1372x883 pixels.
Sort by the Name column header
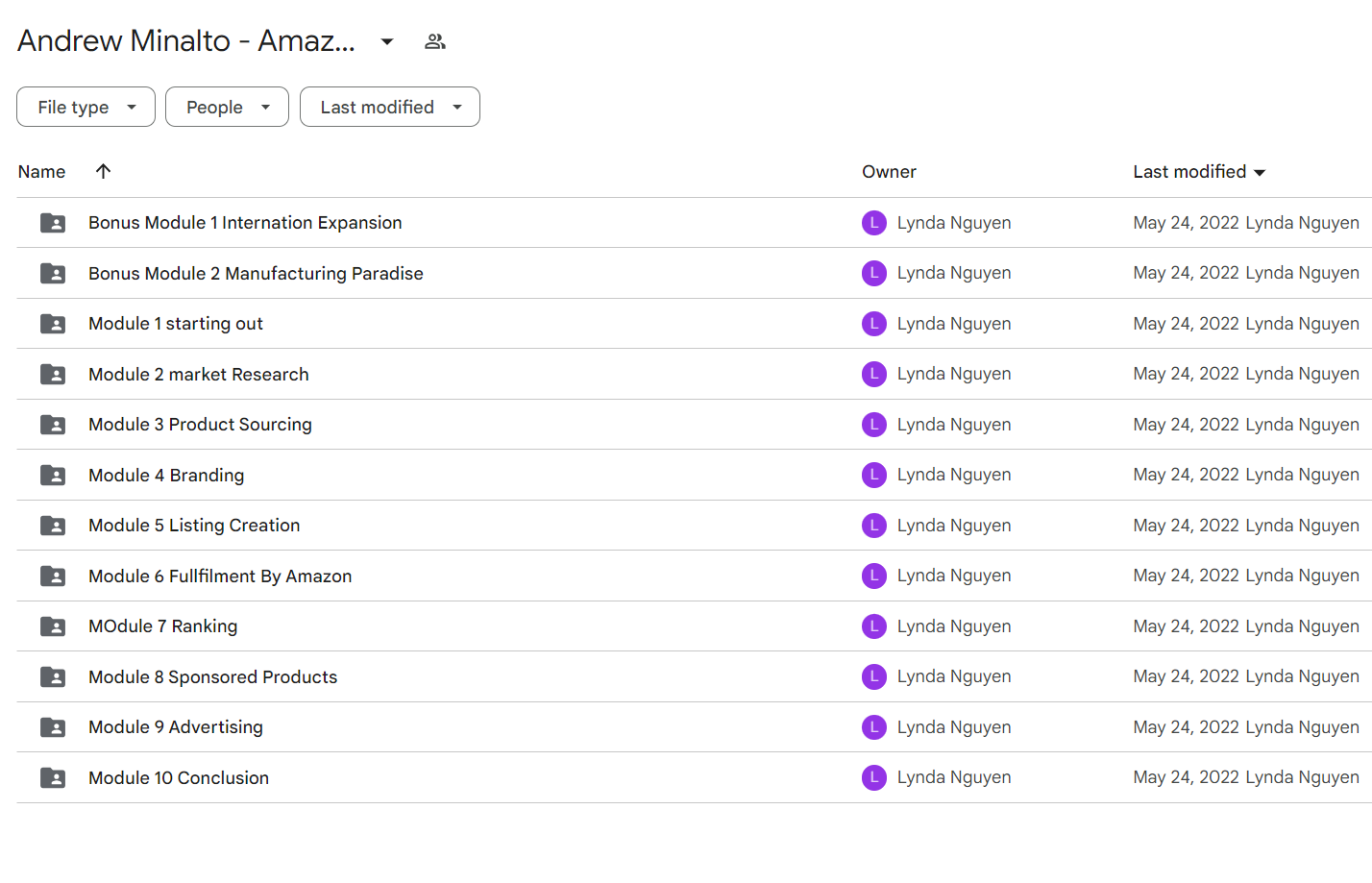tap(42, 172)
